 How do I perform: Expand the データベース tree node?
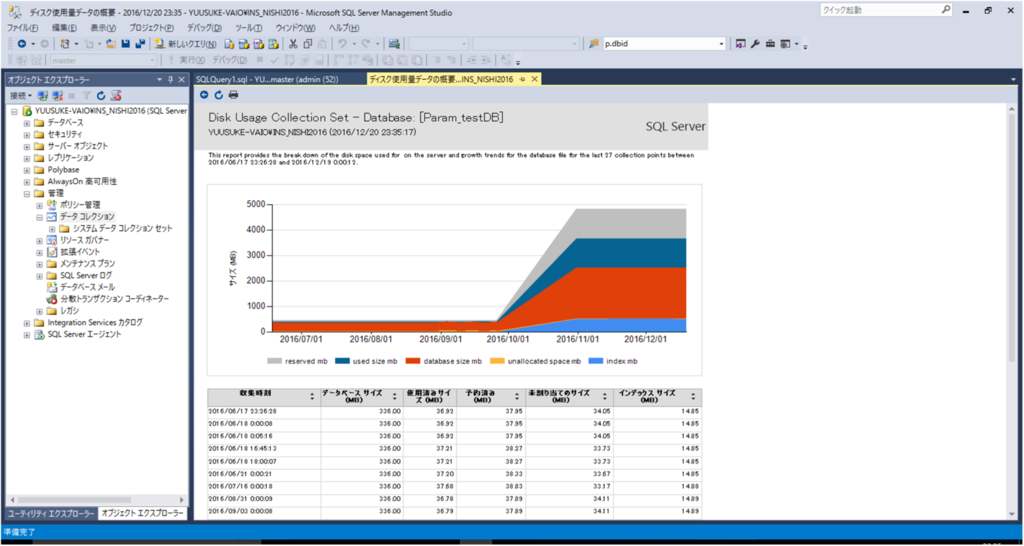pyautogui.click(x=27, y=123)
